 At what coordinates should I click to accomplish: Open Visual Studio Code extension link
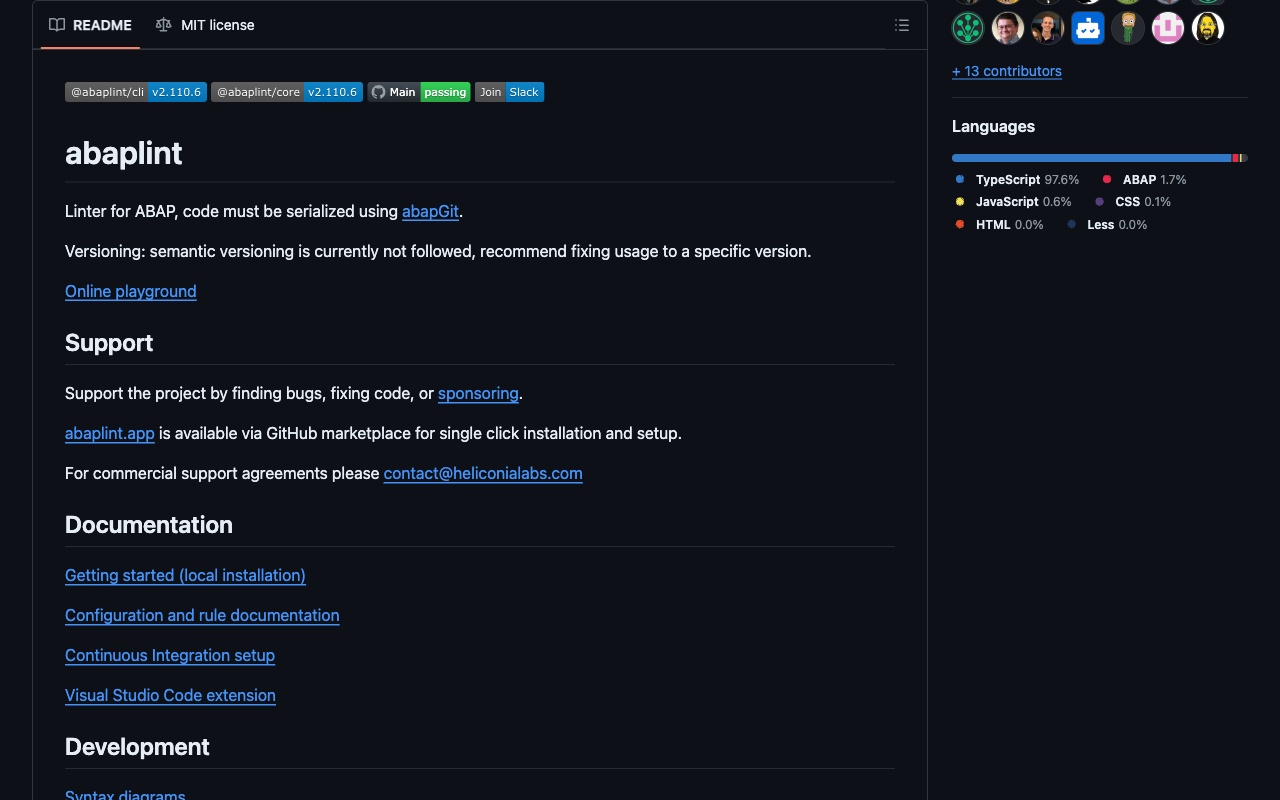170,695
